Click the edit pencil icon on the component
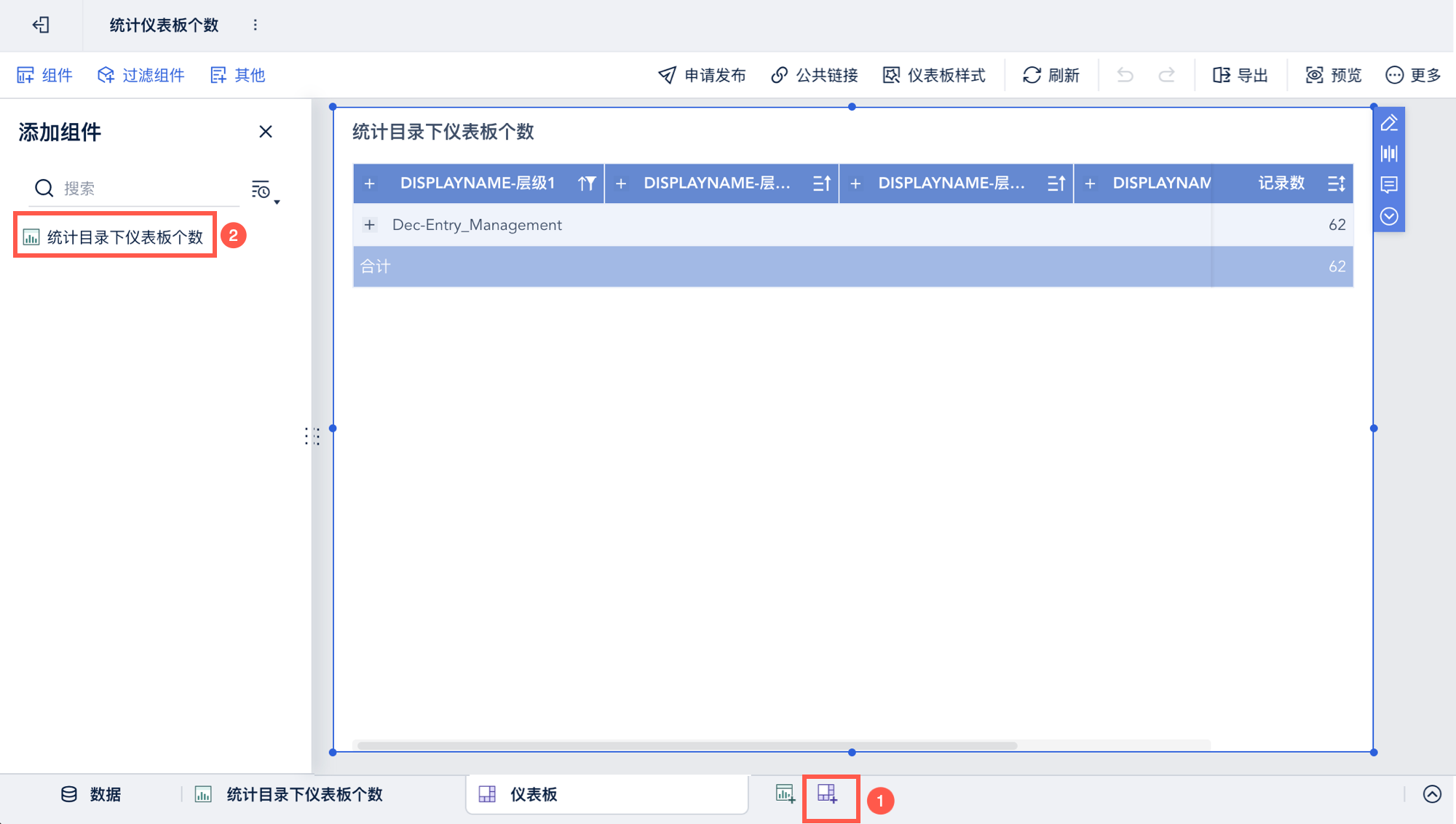The height and width of the screenshot is (824, 1456). point(1389,123)
